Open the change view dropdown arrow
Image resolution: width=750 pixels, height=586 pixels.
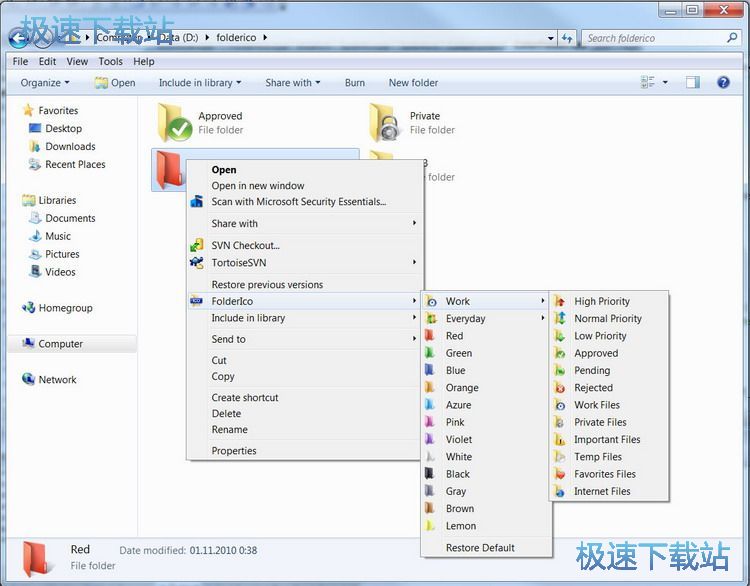pyautogui.click(x=666, y=83)
